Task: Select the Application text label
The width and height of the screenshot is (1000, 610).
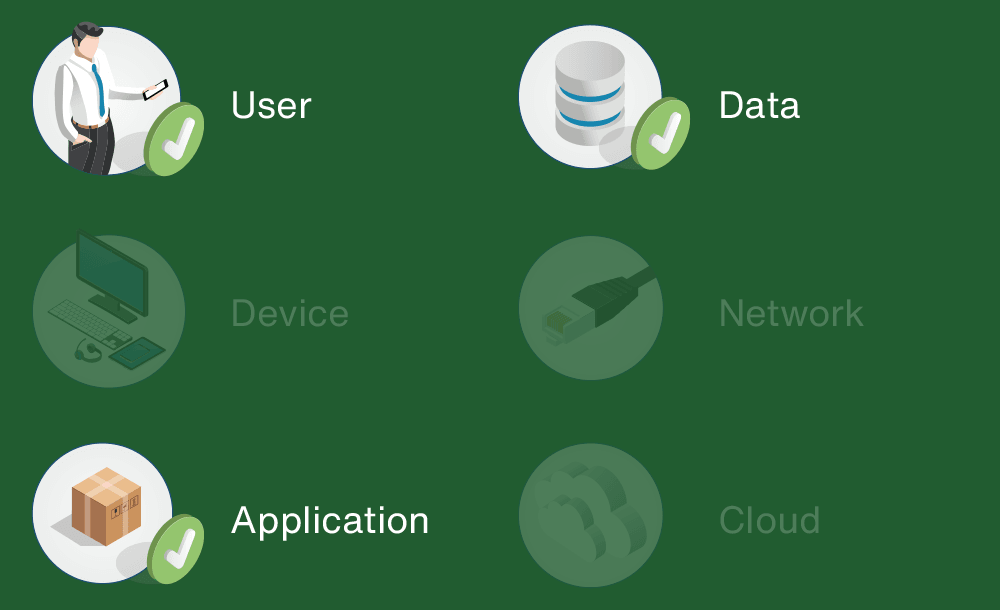Action: pyautogui.click(x=330, y=522)
